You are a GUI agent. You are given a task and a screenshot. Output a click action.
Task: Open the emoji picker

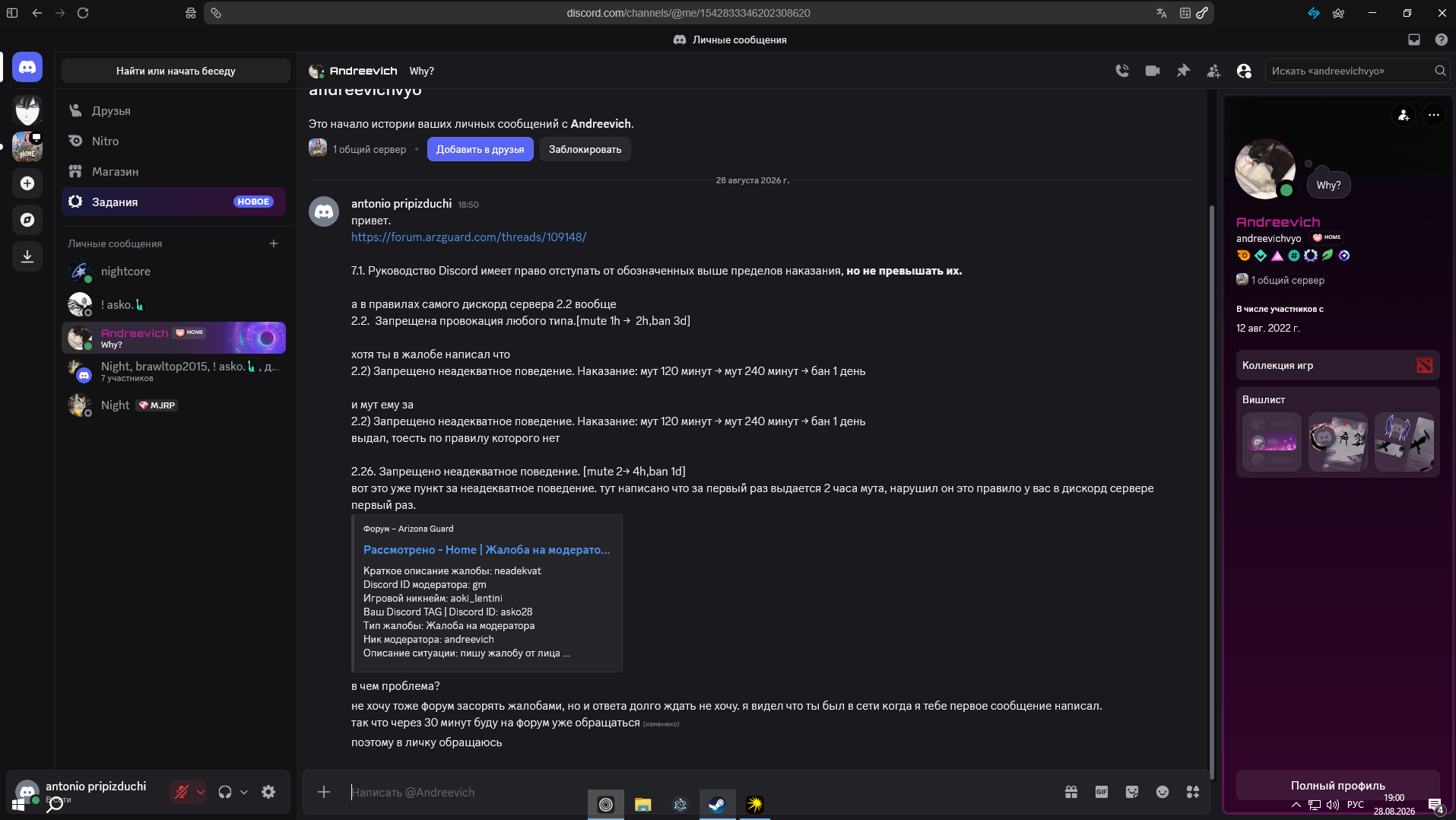(1163, 792)
